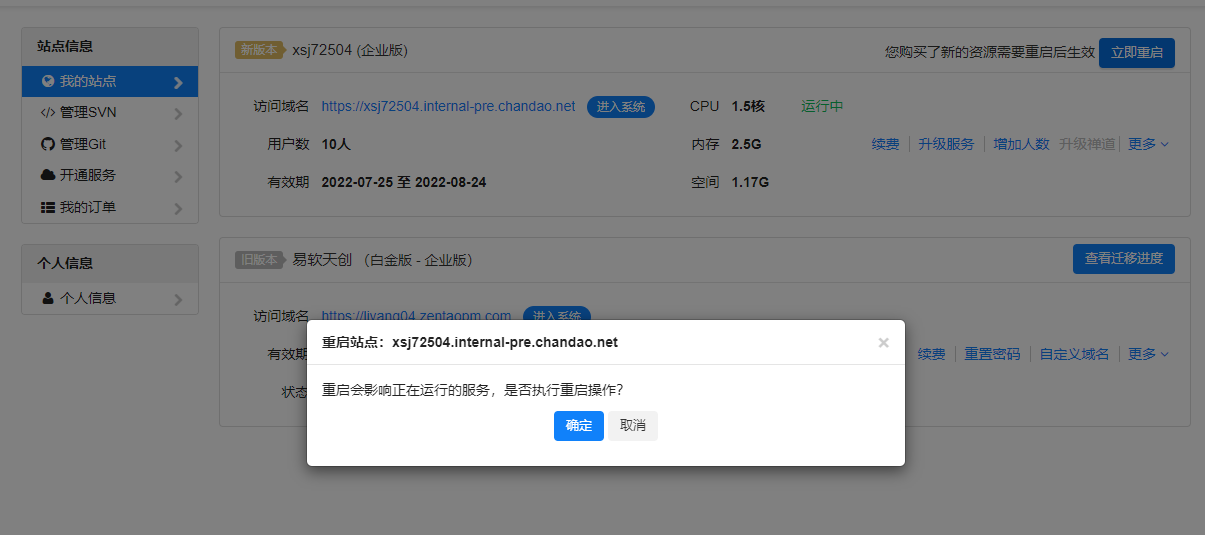This screenshot has width=1205, height=535.
Task: Open 更多 dropdown for xsj72504 site
Action: [1148, 144]
